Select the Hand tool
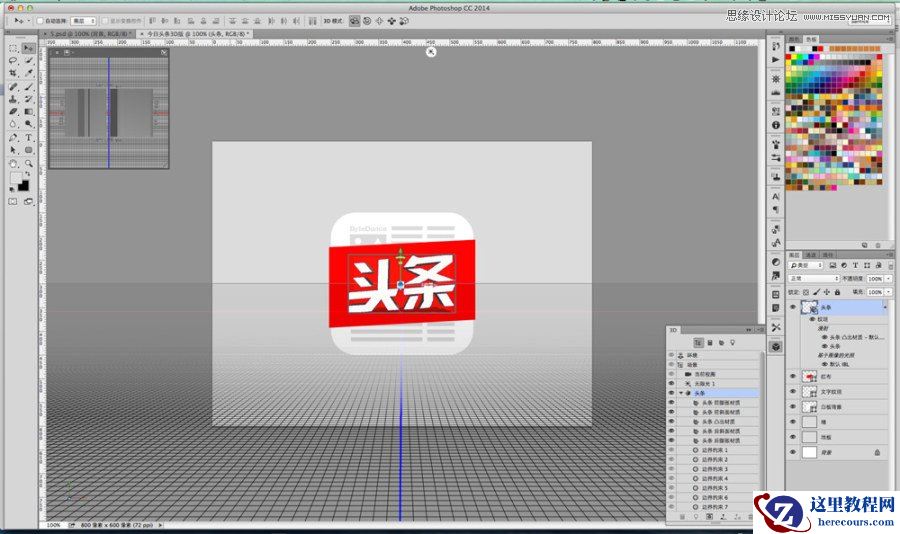 pos(13,164)
